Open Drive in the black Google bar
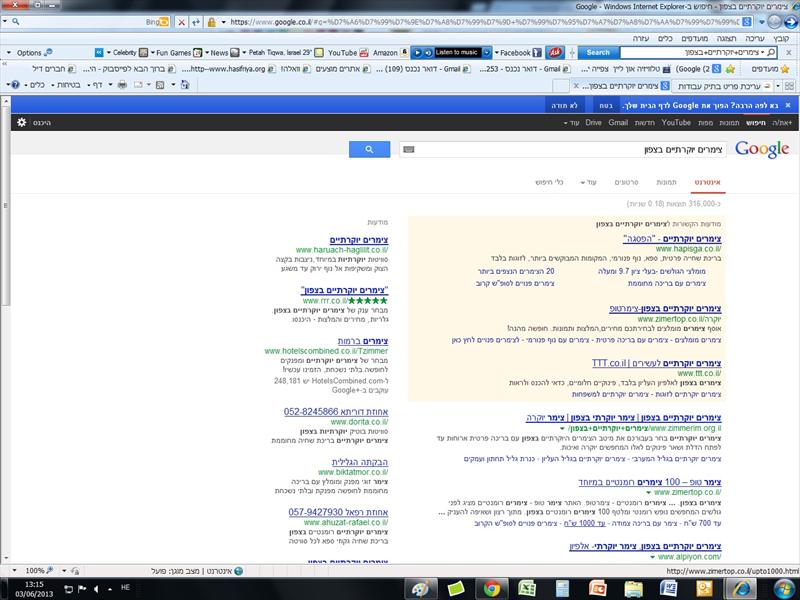The image size is (800, 600). [x=593, y=122]
